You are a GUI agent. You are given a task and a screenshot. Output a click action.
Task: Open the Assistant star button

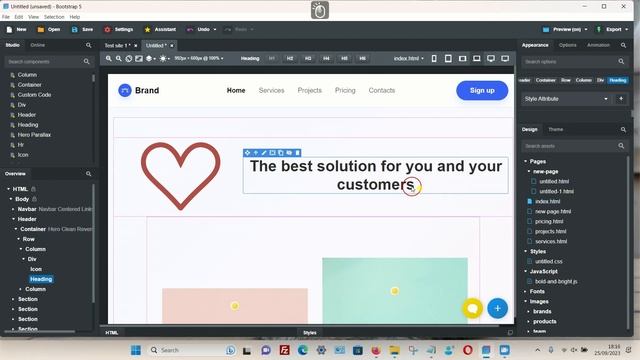pyautogui.click(x=160, y=29)
